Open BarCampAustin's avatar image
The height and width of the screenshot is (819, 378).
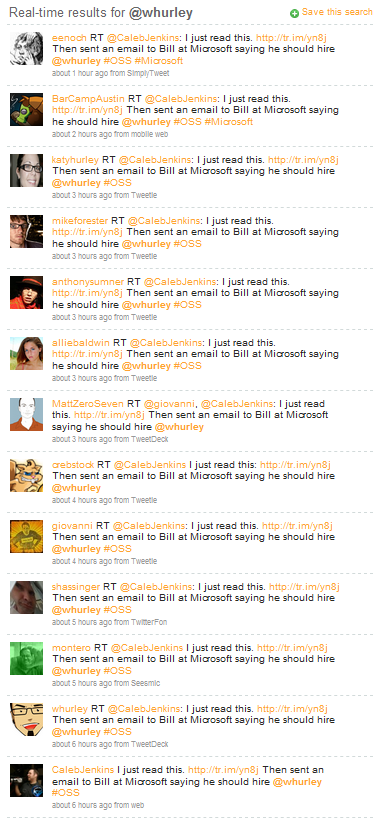coord(27,109)
